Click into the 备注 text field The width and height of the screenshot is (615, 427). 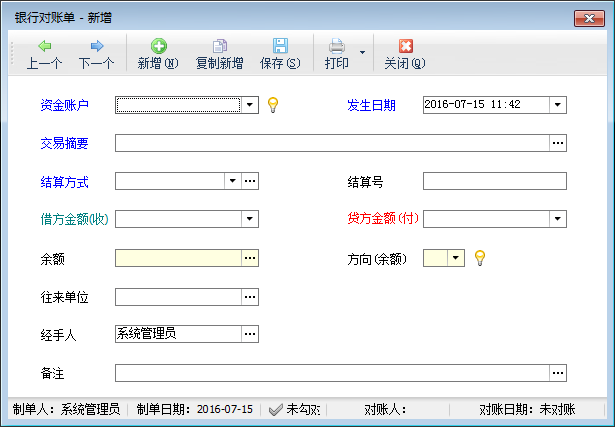point(332,373)
